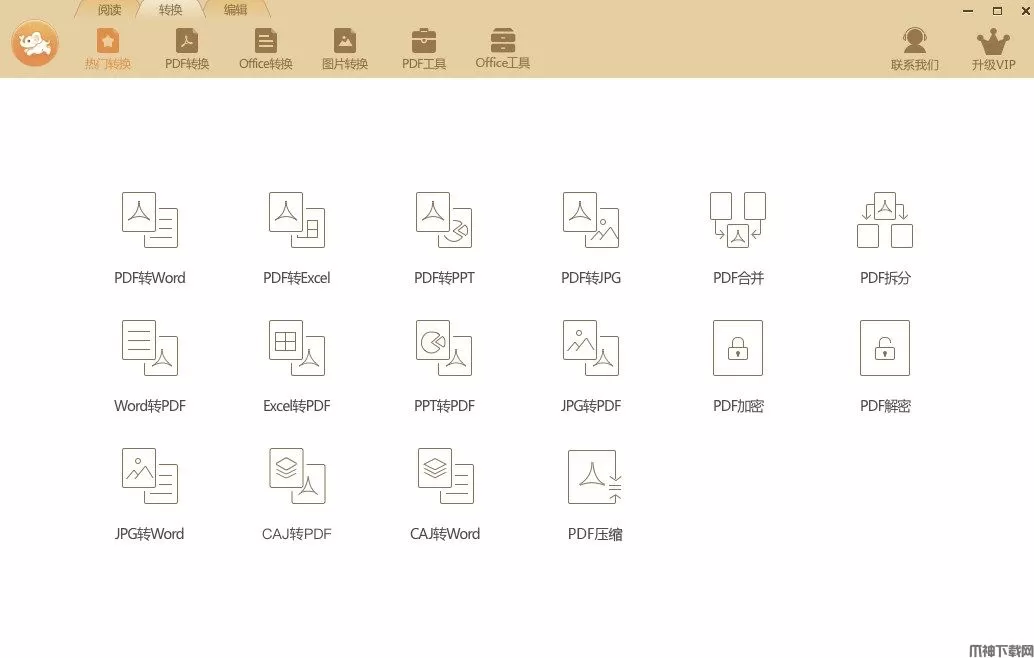Launch the CAJ转Word icon
The width and height of the screenshot is (1034, 658).
[x=445, y=476]
